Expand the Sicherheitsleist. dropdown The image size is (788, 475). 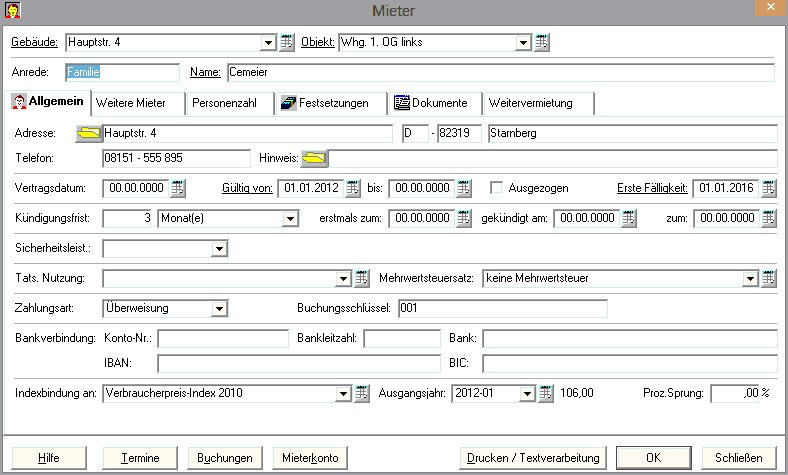[219, 249]
